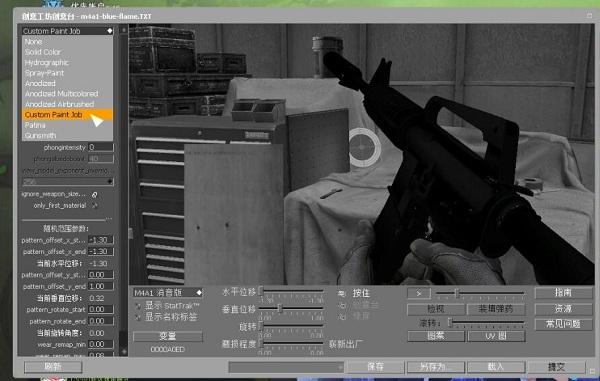Click the 磨损程度 wear slider handle
The image size is (600, 381).
point(261,343)
